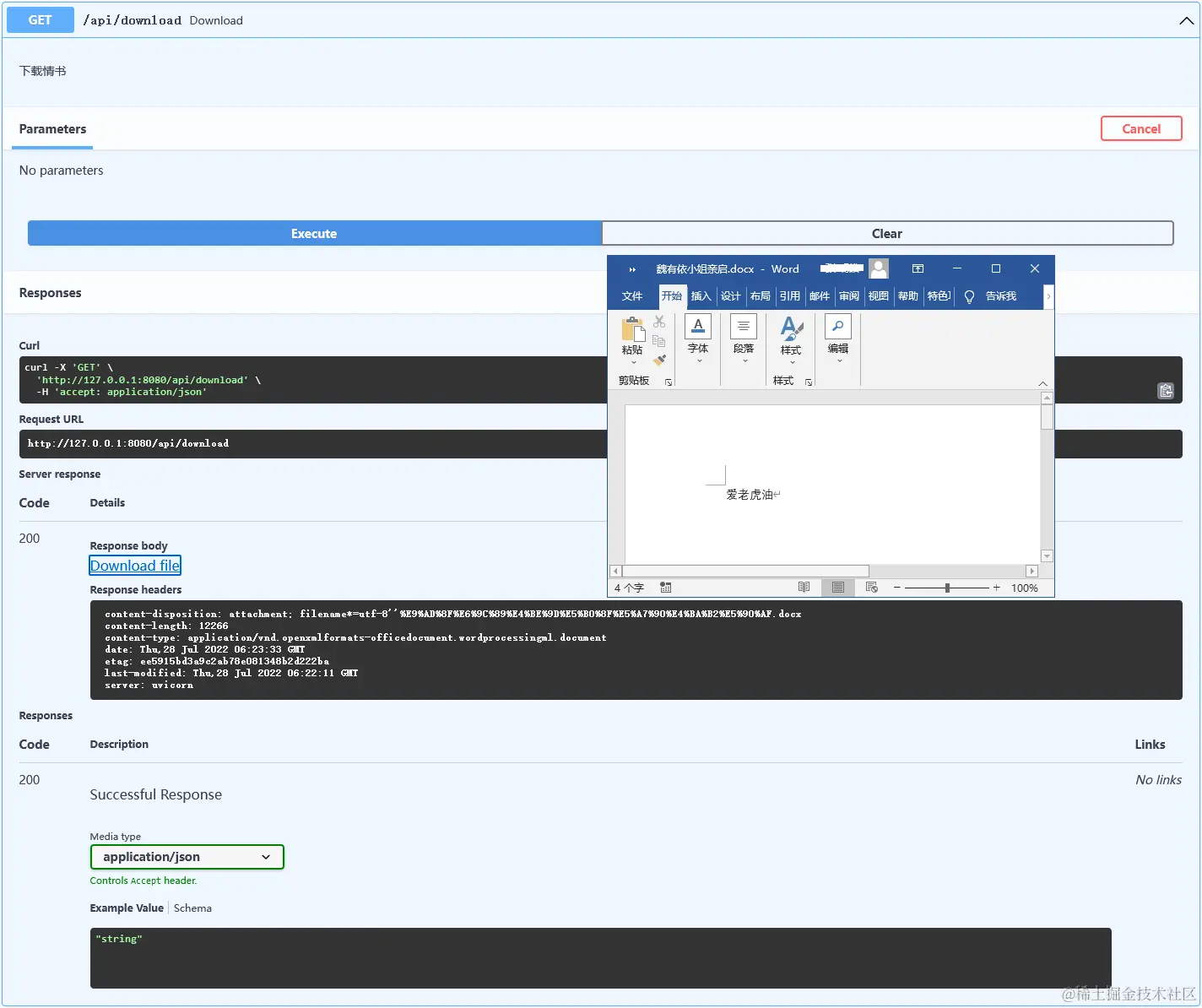The height and width of the screenshot is (1008, 1202).
Task: Click the Execute button
Action: pos(314,234)
